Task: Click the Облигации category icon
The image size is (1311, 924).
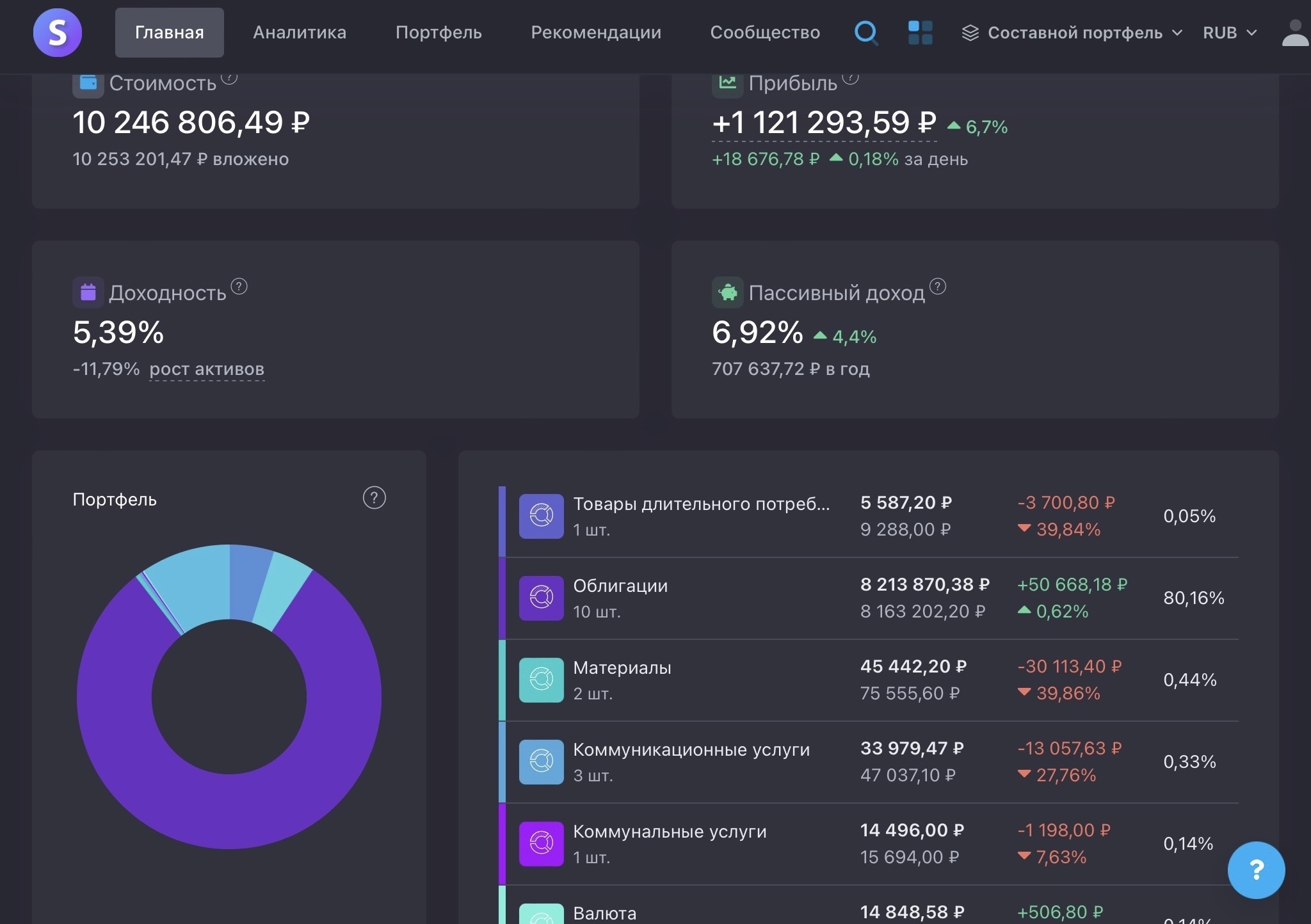Action: 541,598
